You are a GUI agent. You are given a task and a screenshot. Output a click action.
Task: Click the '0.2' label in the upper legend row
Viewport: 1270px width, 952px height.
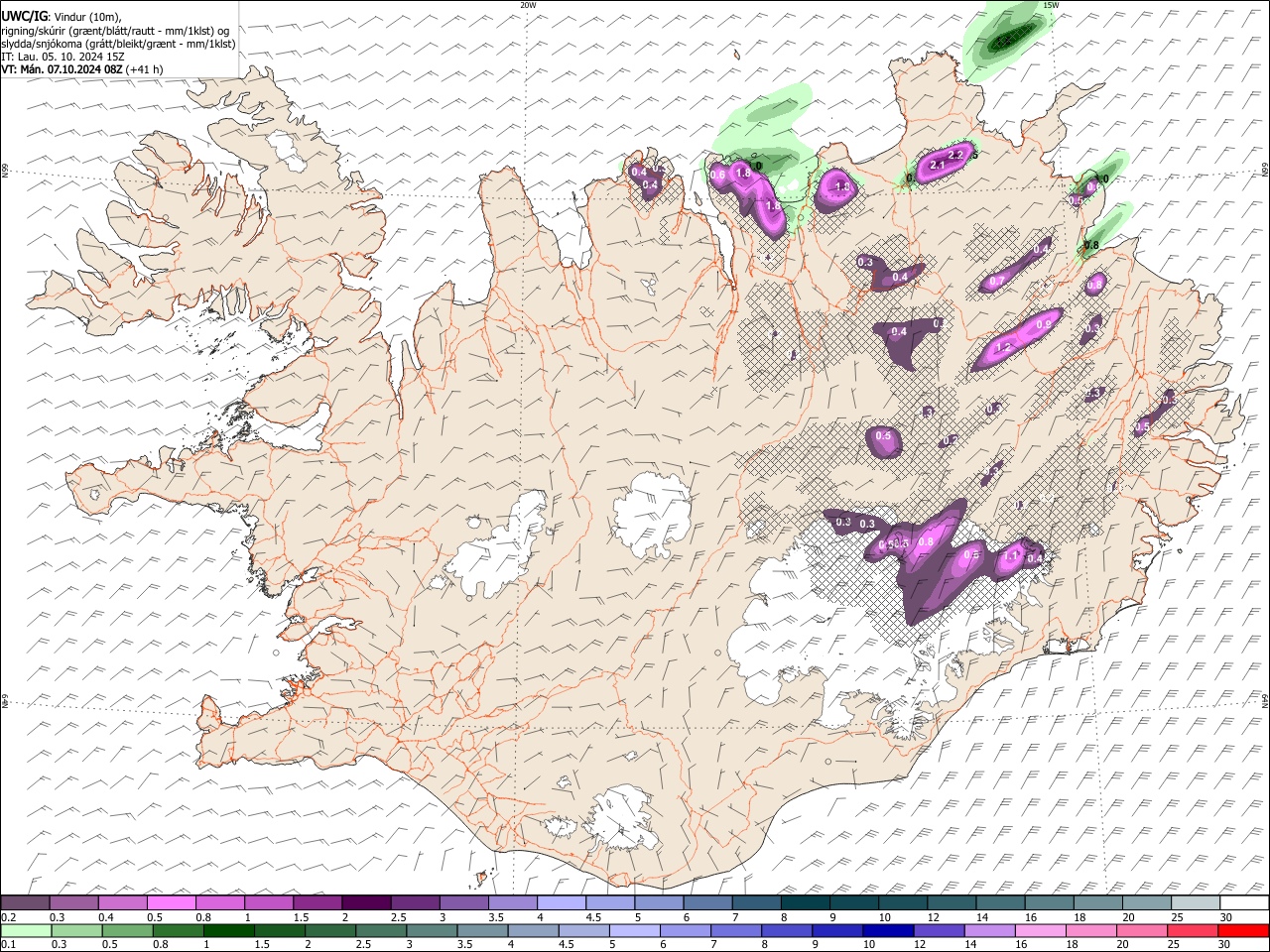(9, 918)
